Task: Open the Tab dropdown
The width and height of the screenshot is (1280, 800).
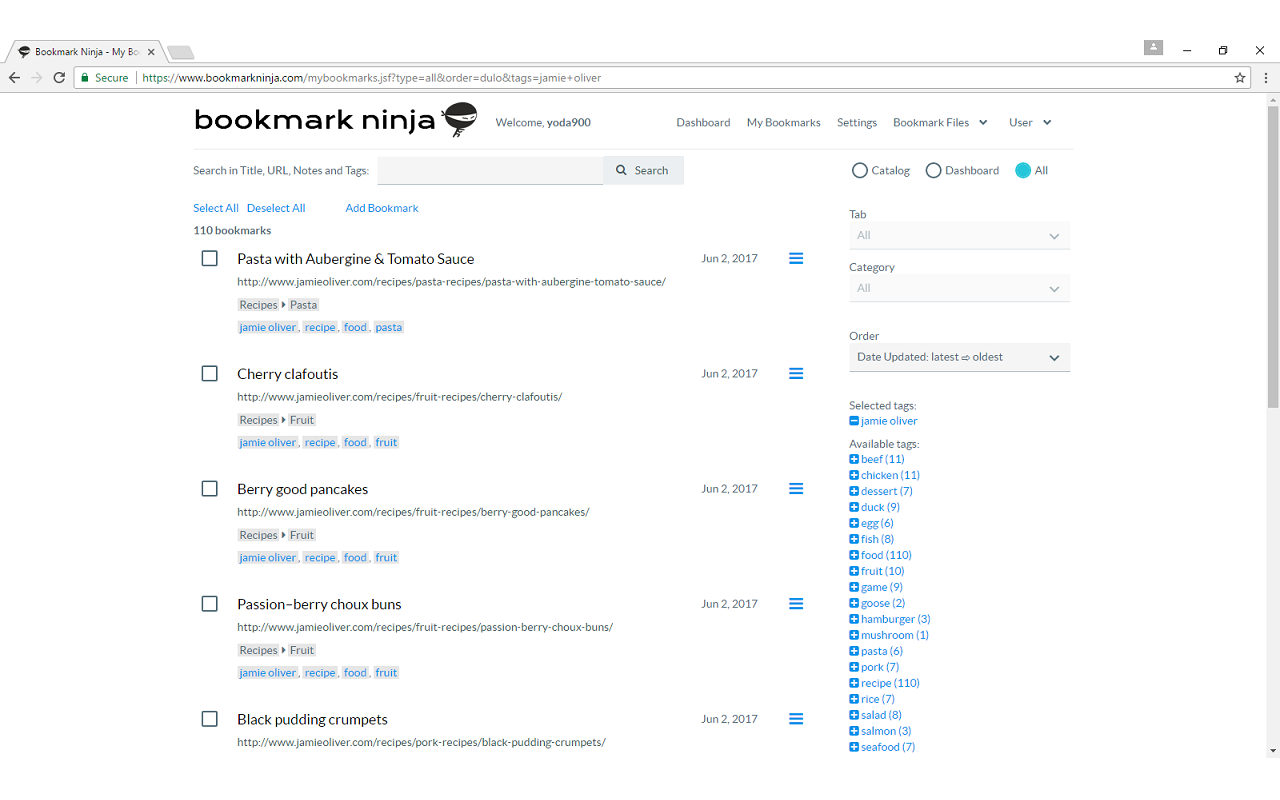Action: [959, 235]
